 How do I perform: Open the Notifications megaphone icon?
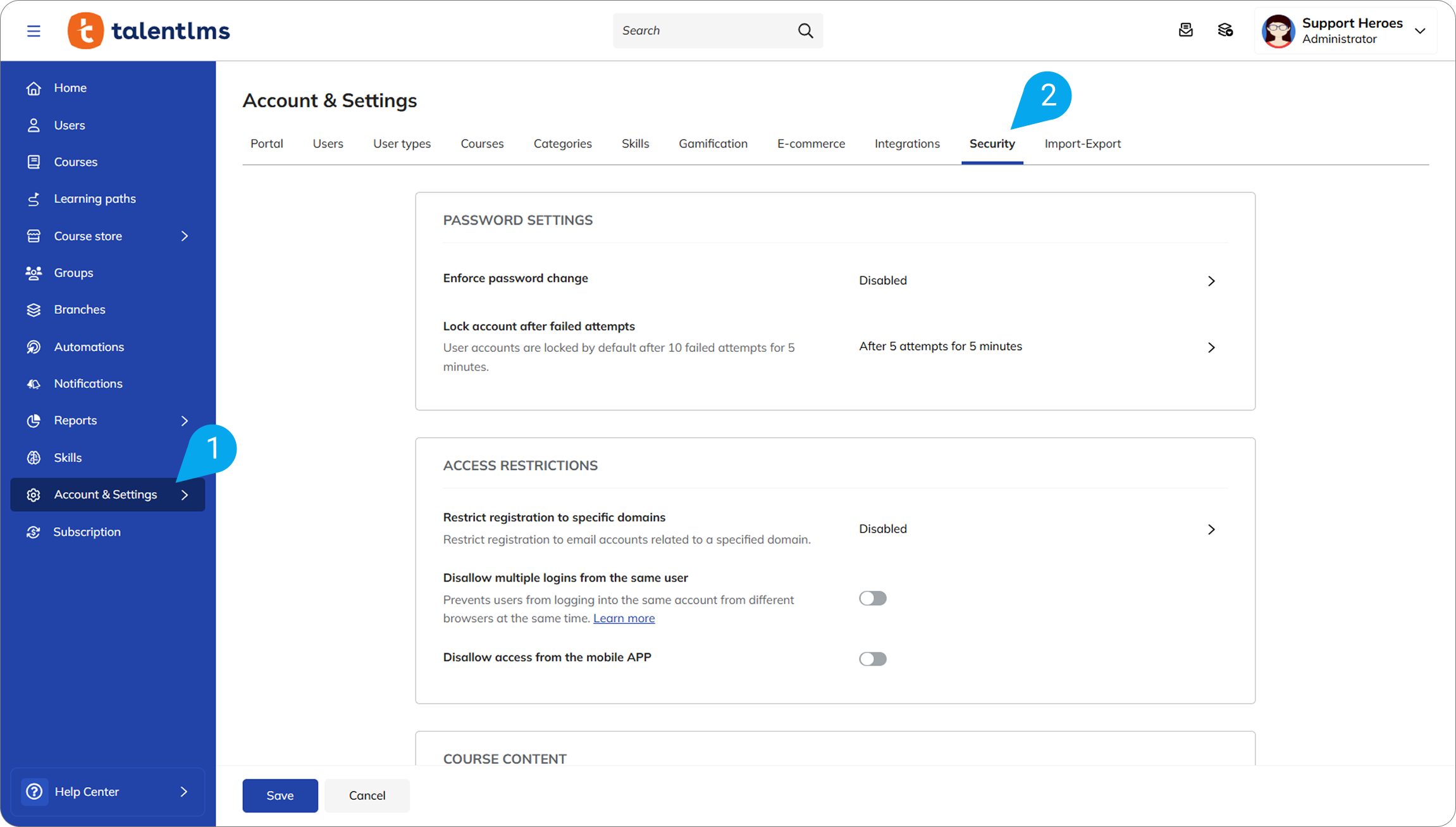tap(34, 384)
